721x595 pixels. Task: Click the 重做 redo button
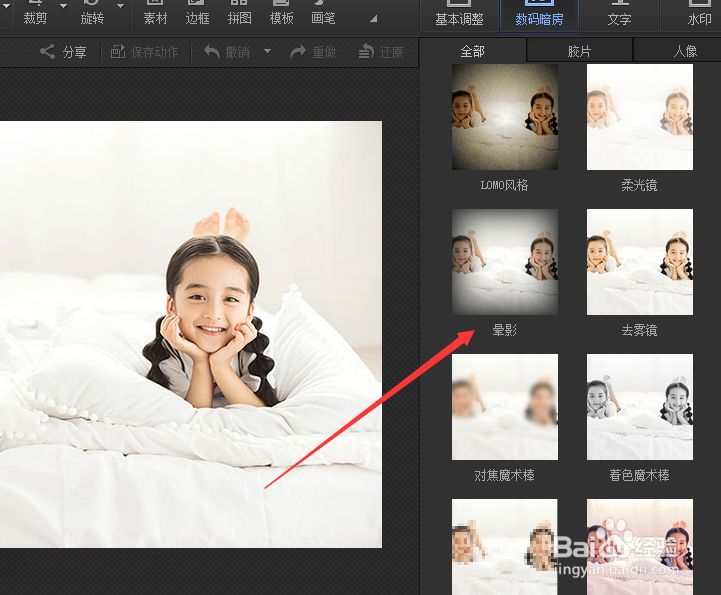pos(314,52)
